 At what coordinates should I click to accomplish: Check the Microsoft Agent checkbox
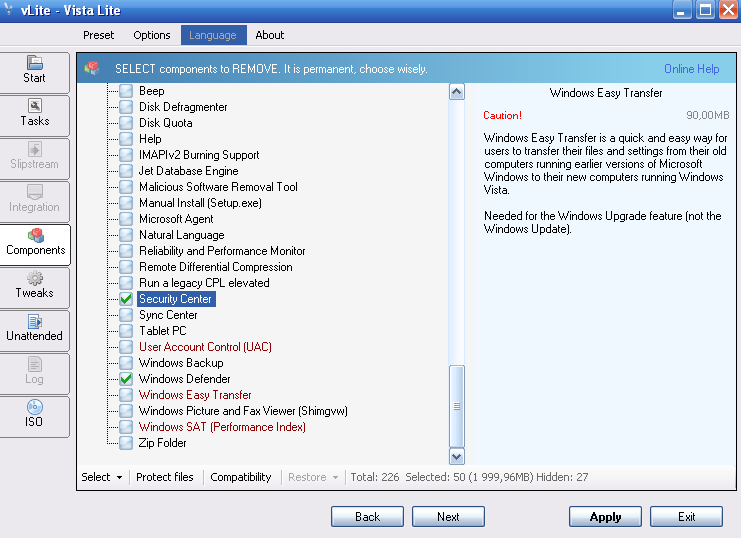click(126, 219)
